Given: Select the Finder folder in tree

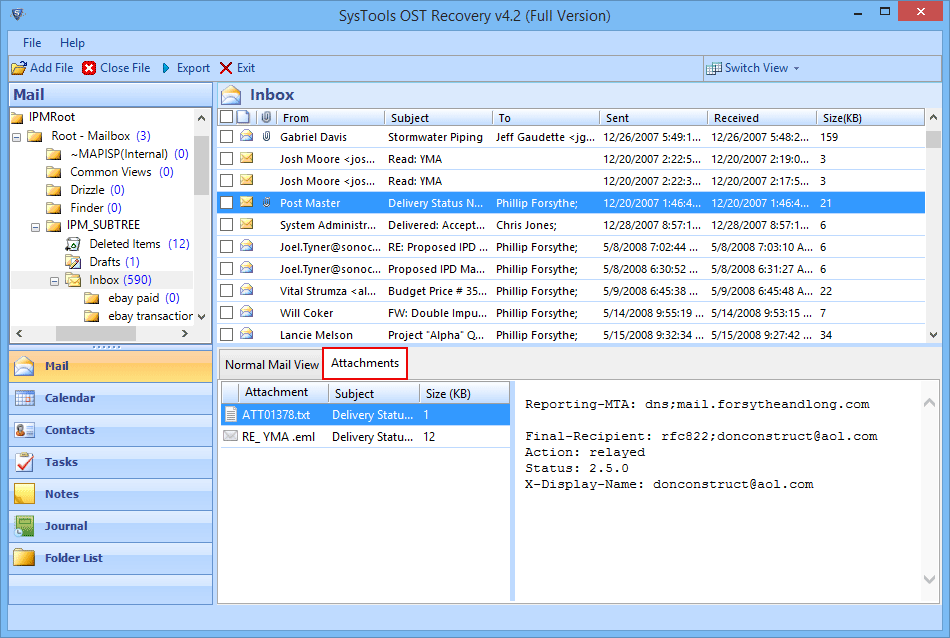Looking at the screenshot, I should coord(87,208).
